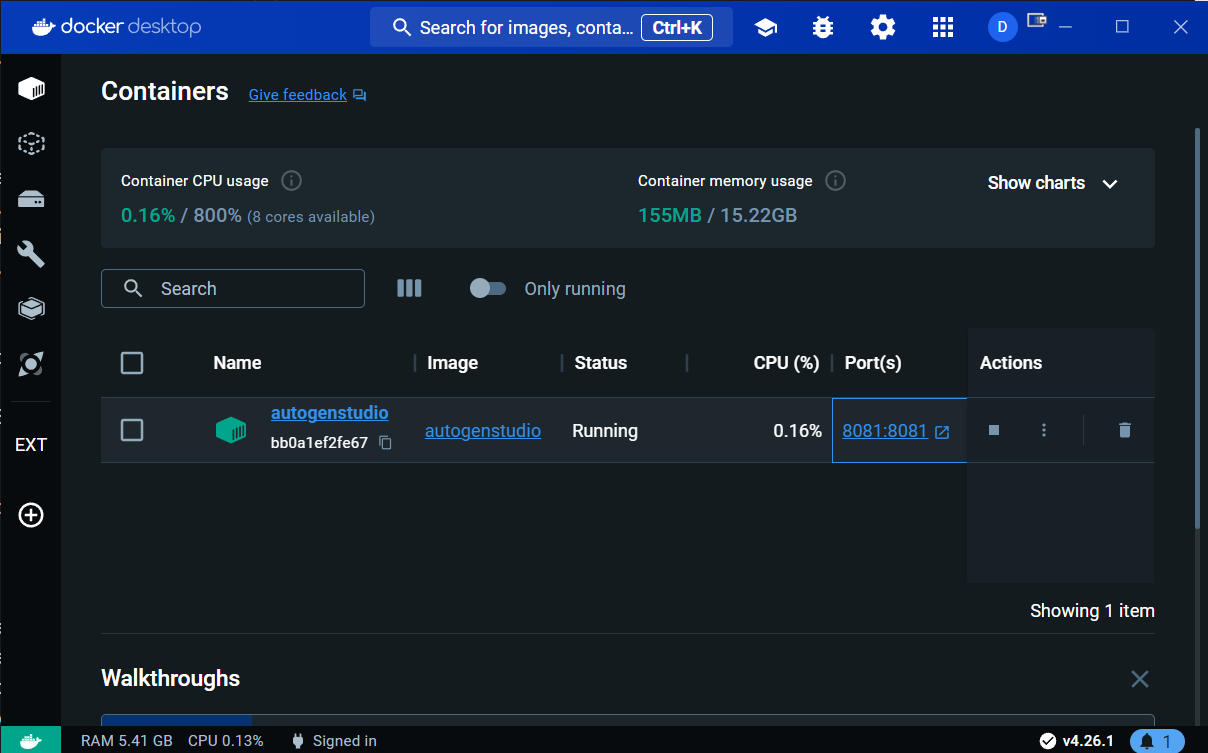Open the Containers view in sidebar
The height and width of the screenshot is (753, 1208).
click(x=31, y=88)
